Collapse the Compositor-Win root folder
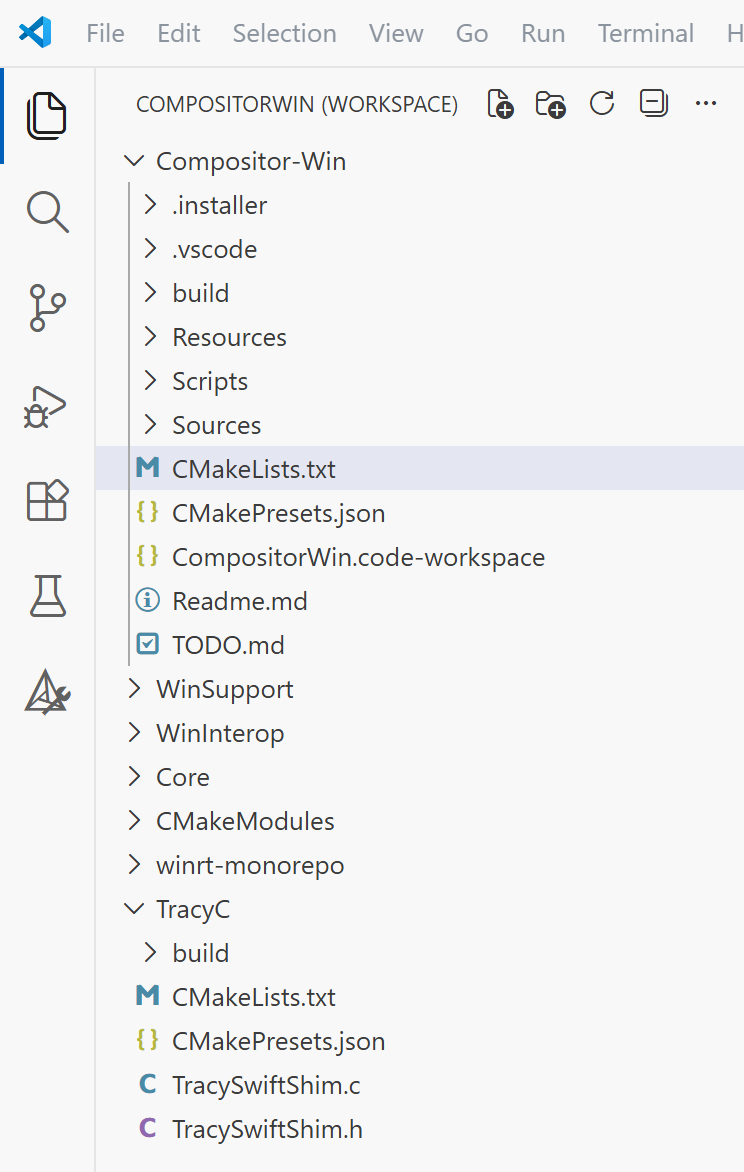This screenshot has width=744, height=1172. pos(250,161)
